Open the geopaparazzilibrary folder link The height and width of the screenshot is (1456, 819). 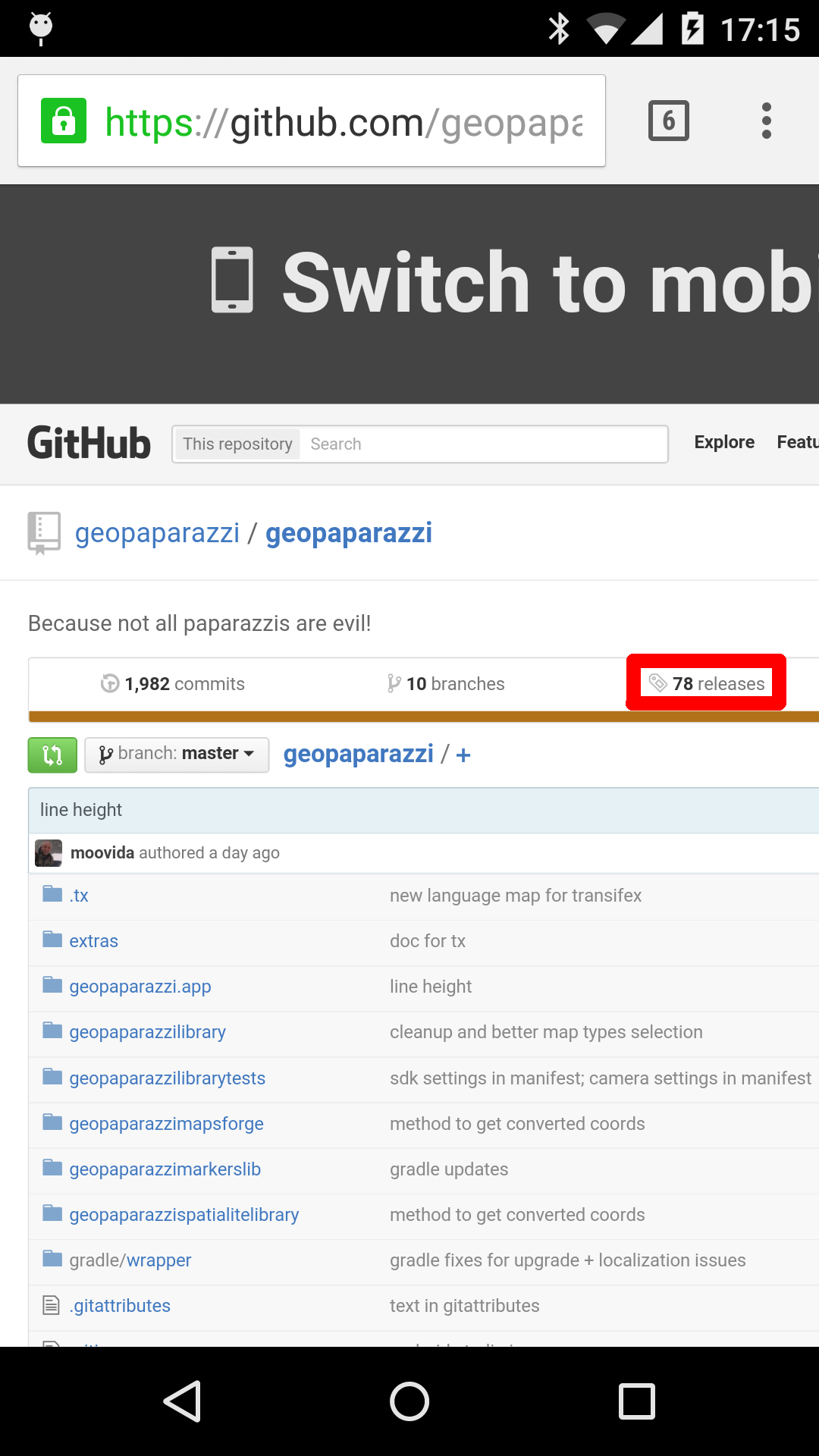click(148, 1032)
